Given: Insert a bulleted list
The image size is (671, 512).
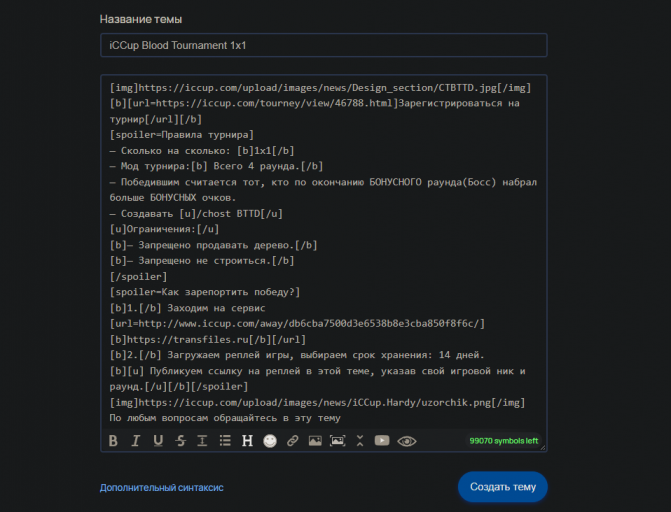Looking at the screenshot, I should click(225, 441).
